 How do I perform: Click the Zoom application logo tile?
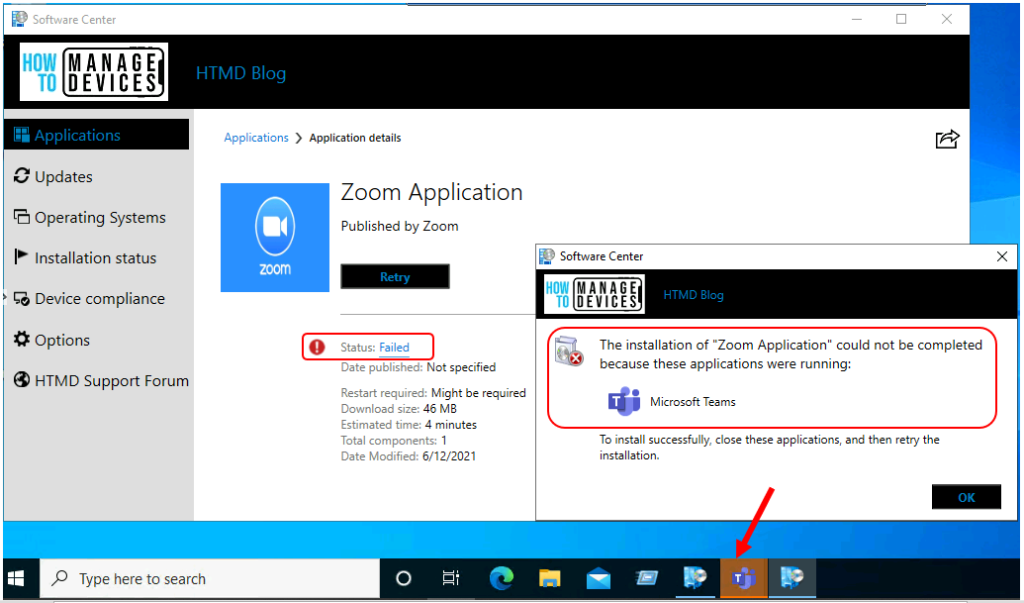(275, 237)
